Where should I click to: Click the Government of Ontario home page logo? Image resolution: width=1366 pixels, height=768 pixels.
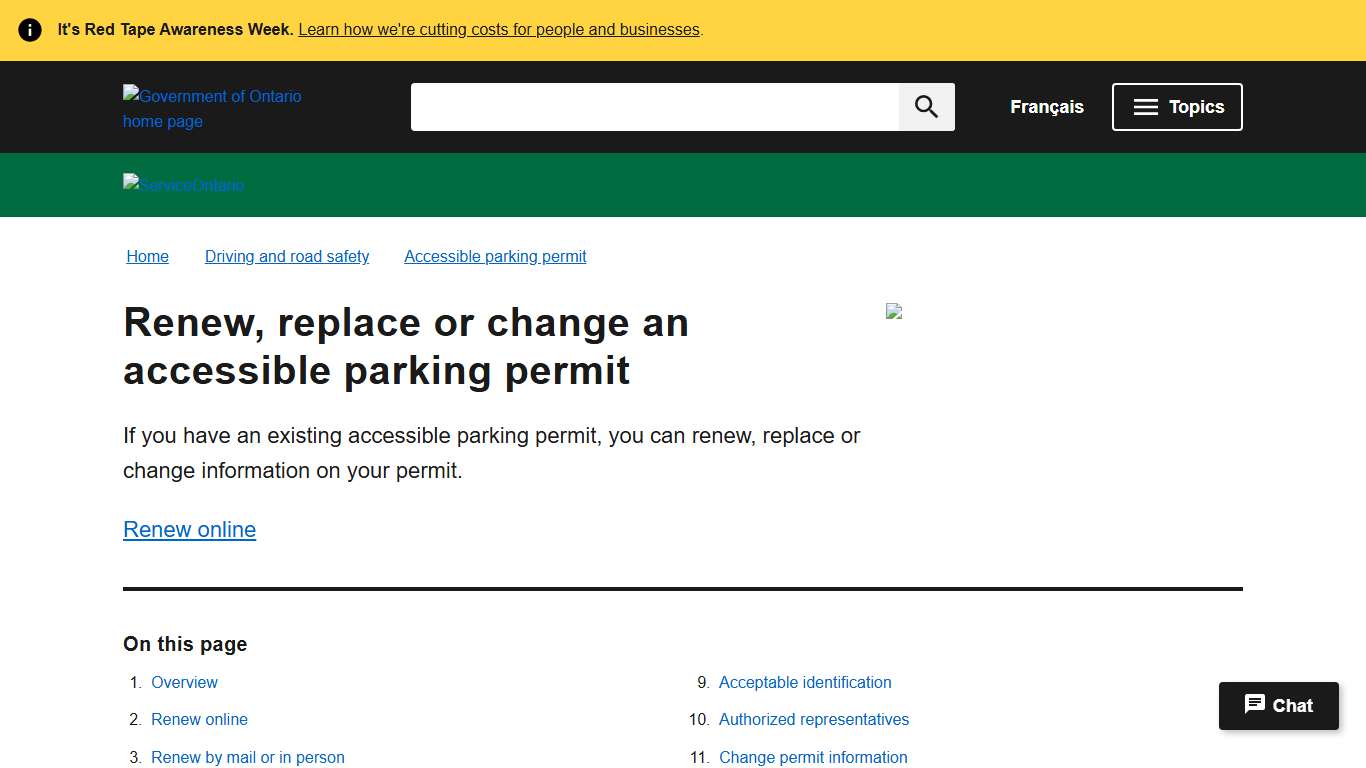(x=212, y=108)
